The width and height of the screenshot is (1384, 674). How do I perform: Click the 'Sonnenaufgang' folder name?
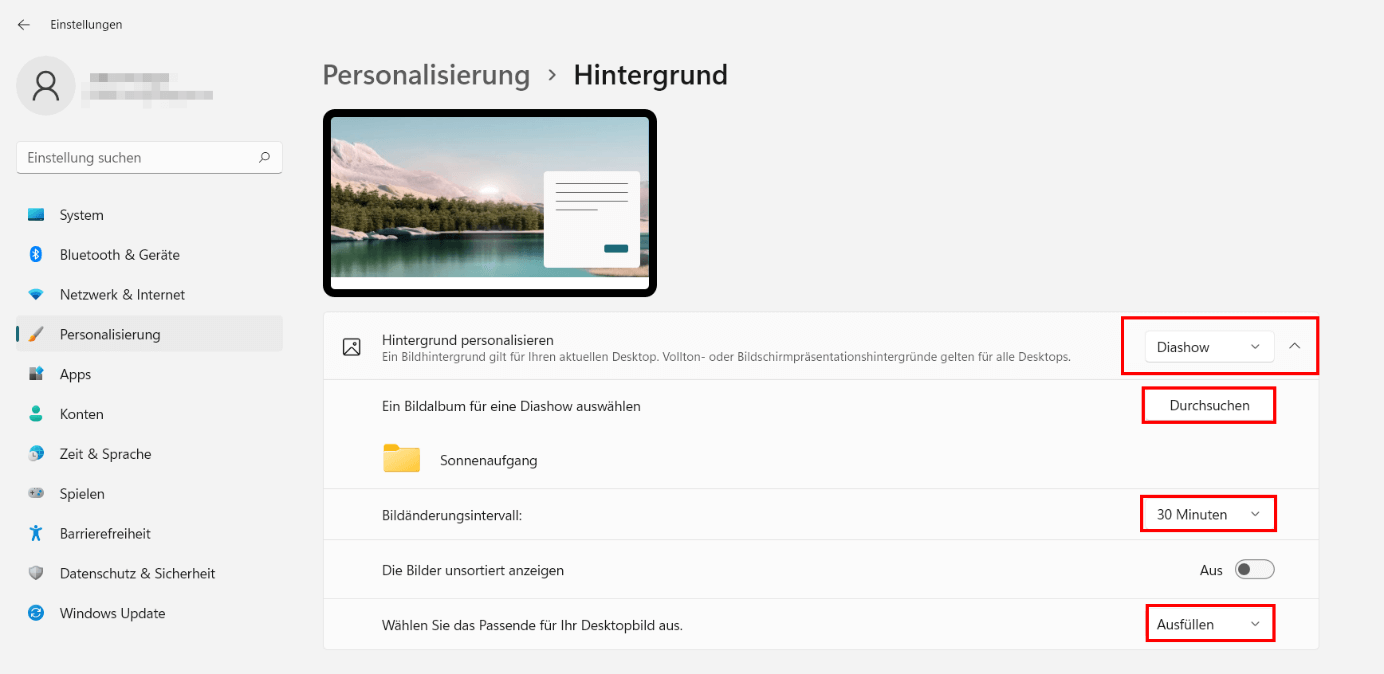point(488,460)
